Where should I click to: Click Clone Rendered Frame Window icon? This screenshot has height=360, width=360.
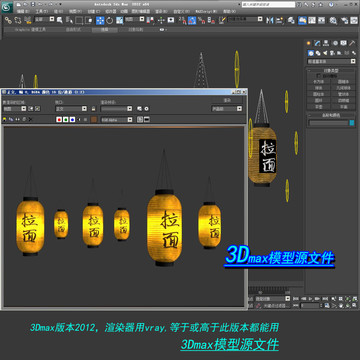click(17, 120)
